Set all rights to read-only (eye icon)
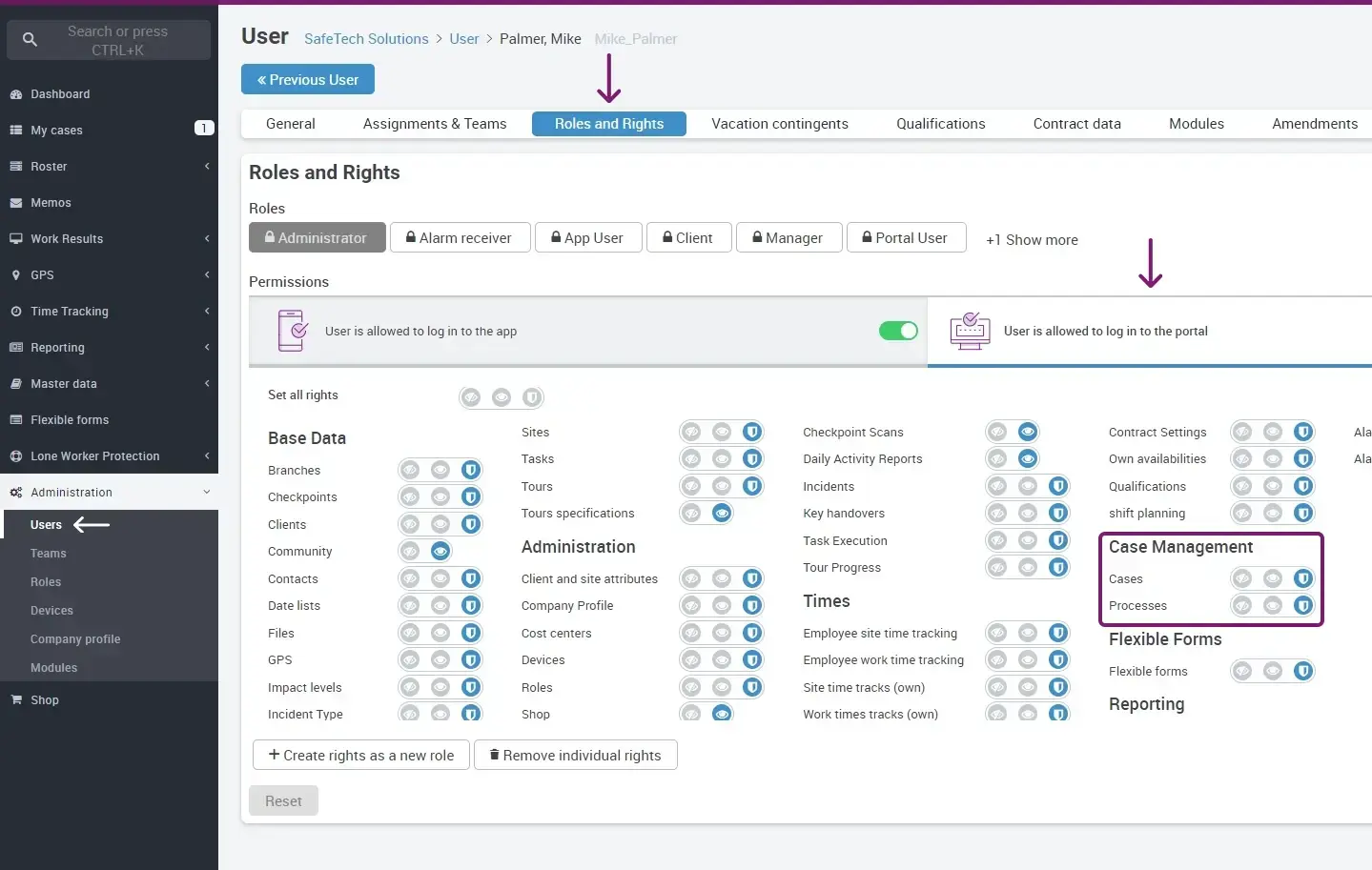This screenshot has height=870, width=1372. tap(502, 397)
